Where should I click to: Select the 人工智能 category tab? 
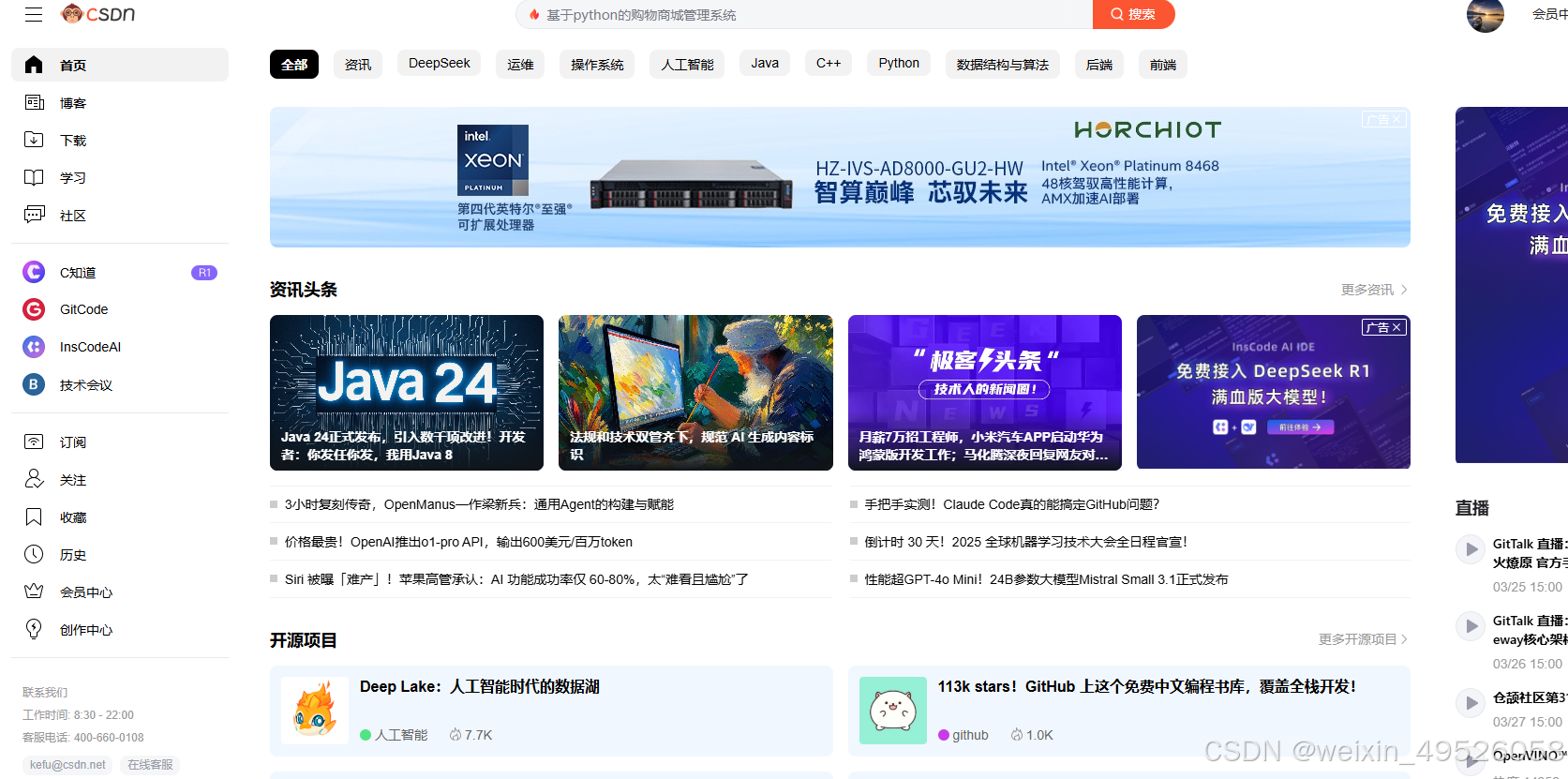pyautogui.click(x=687, y=64)
